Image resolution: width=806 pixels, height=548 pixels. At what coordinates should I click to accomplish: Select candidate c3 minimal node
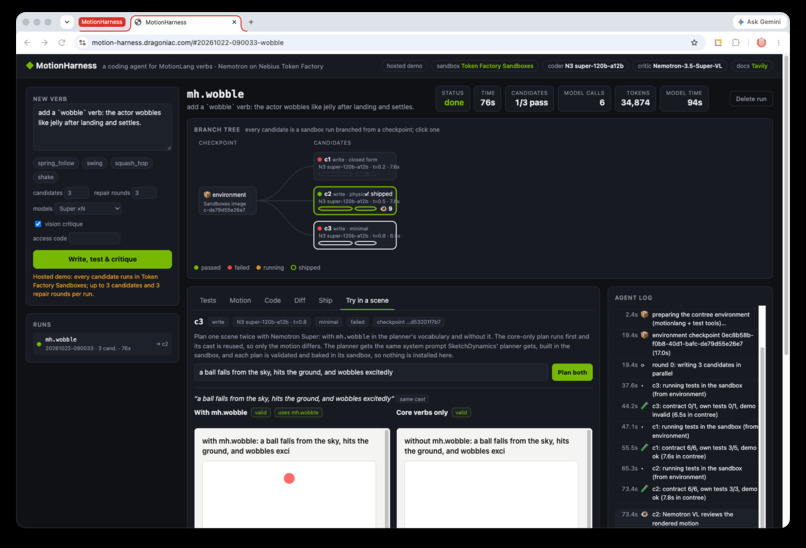[355, 235]
